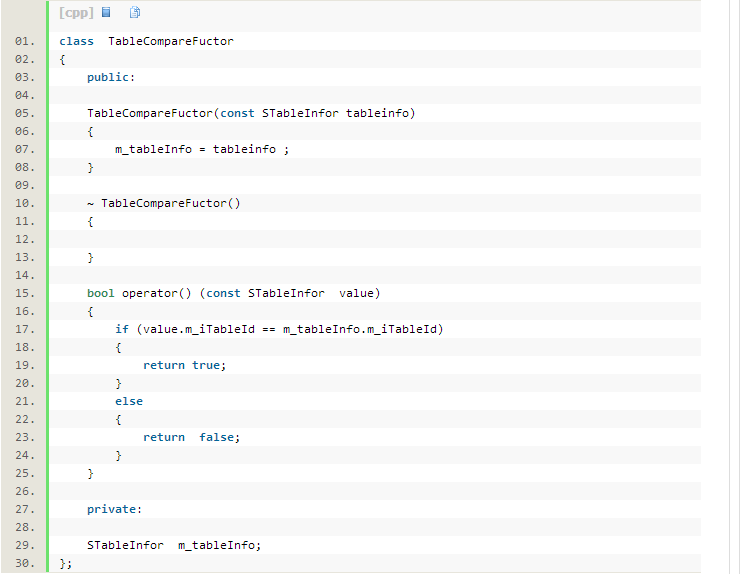Click 'bool operator() (const STableInfor value)'
The height and width of the screenshot is (574, 745).
pos(233,294)
